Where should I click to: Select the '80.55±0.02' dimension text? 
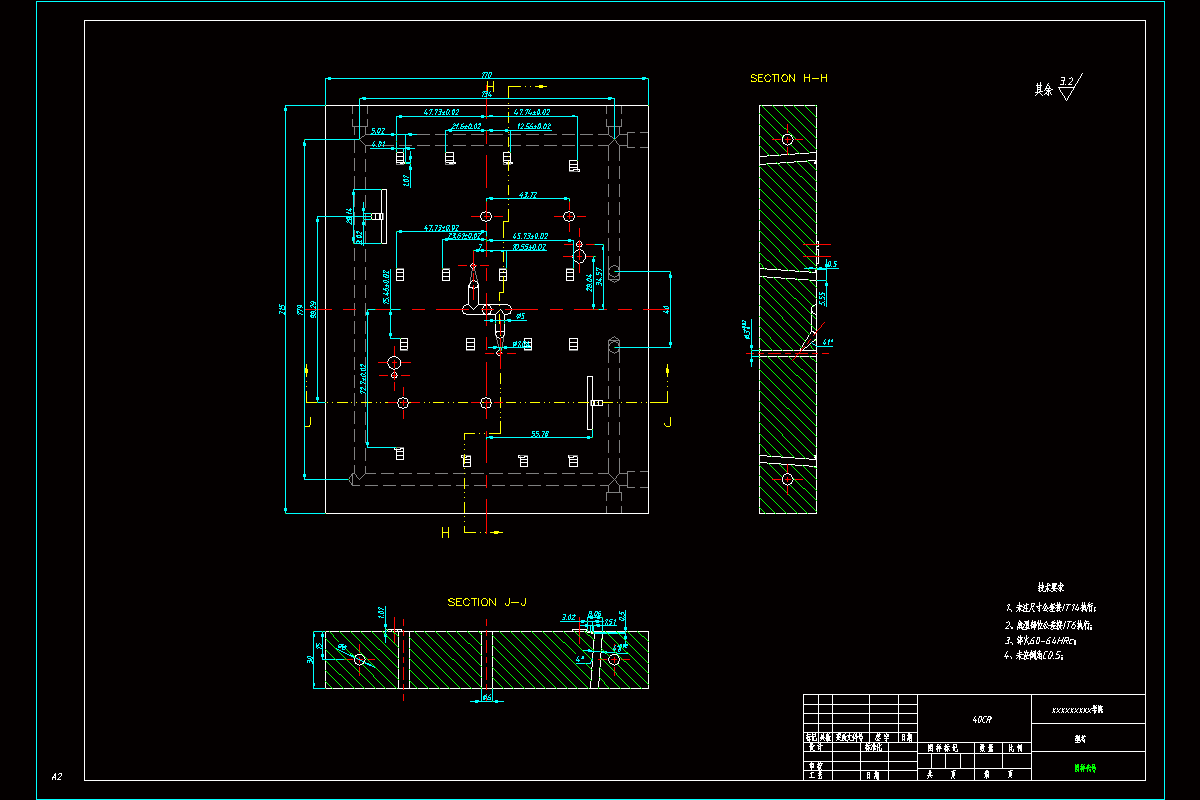tap(530, 246)
